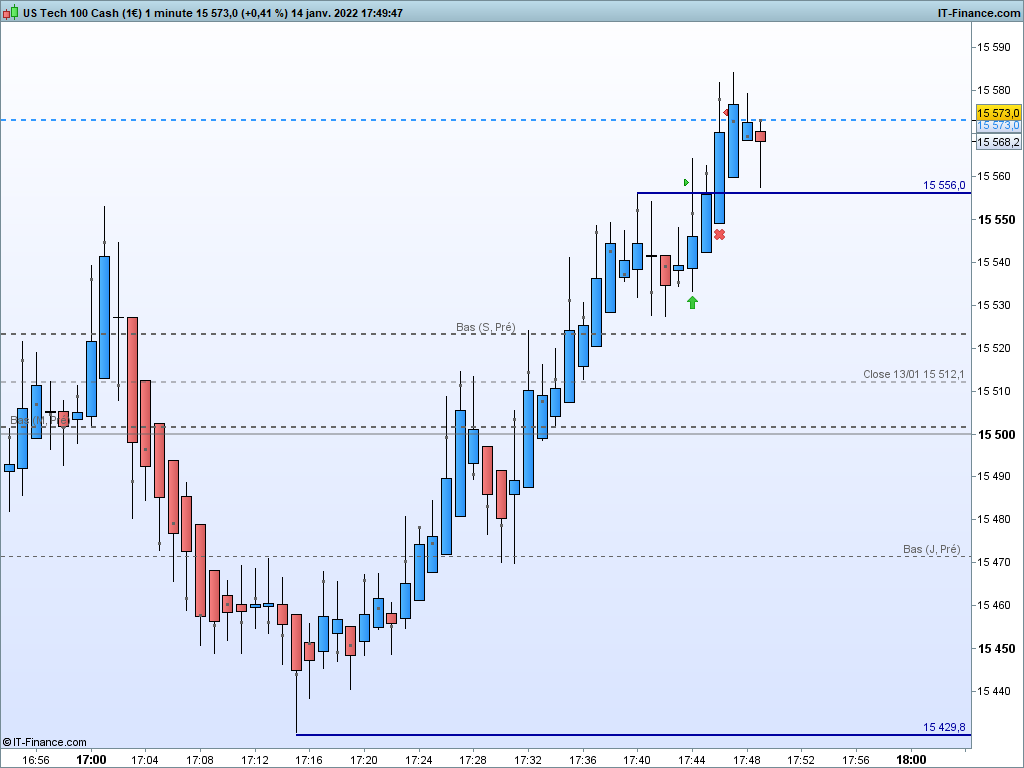Image resolution: width=1024 pixels, height=768 pixels.
Task: Click the 17:44 time axis label
Action: tap(692, 760)
